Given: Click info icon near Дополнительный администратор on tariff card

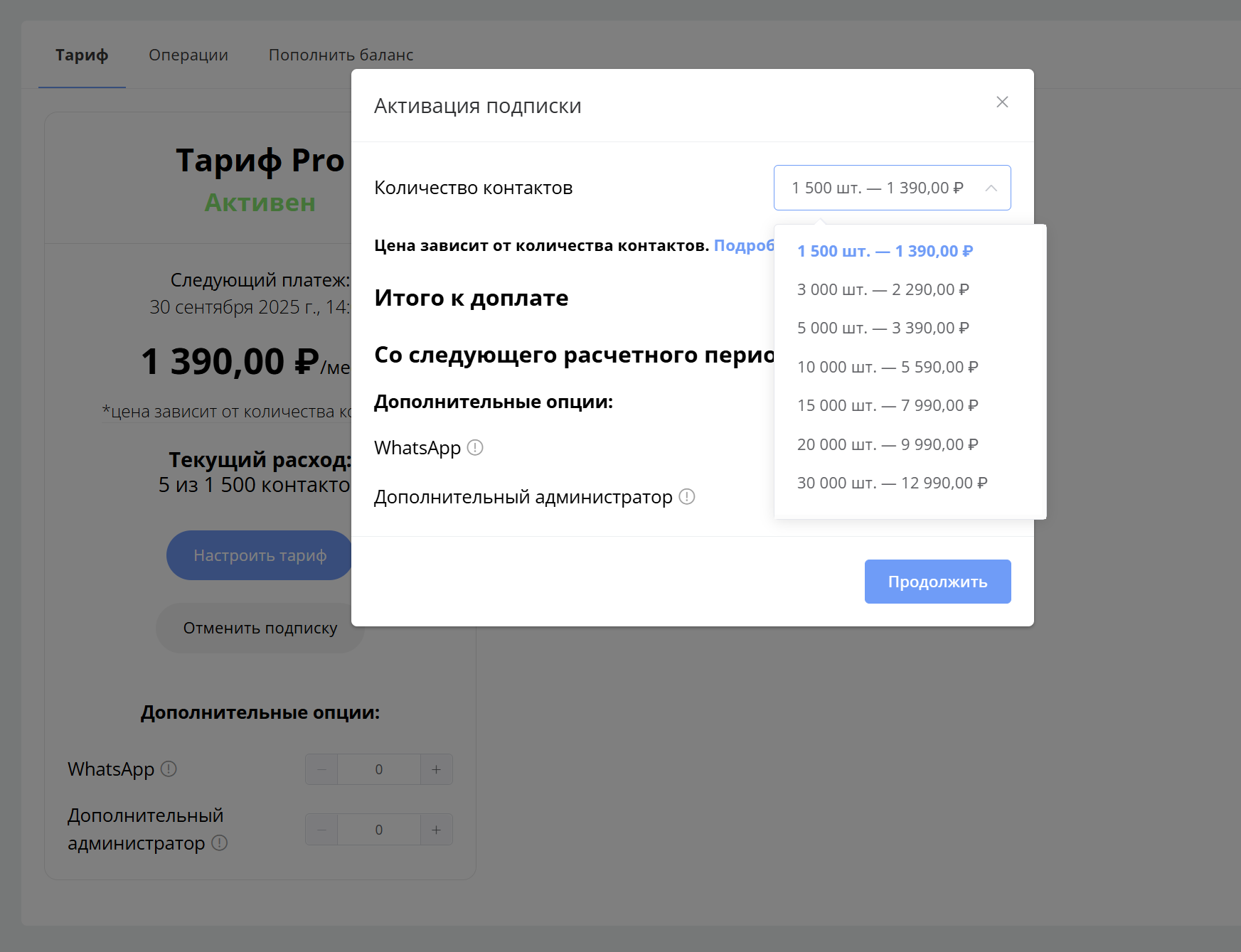Looking at the screenshot, I should (219, 844).
